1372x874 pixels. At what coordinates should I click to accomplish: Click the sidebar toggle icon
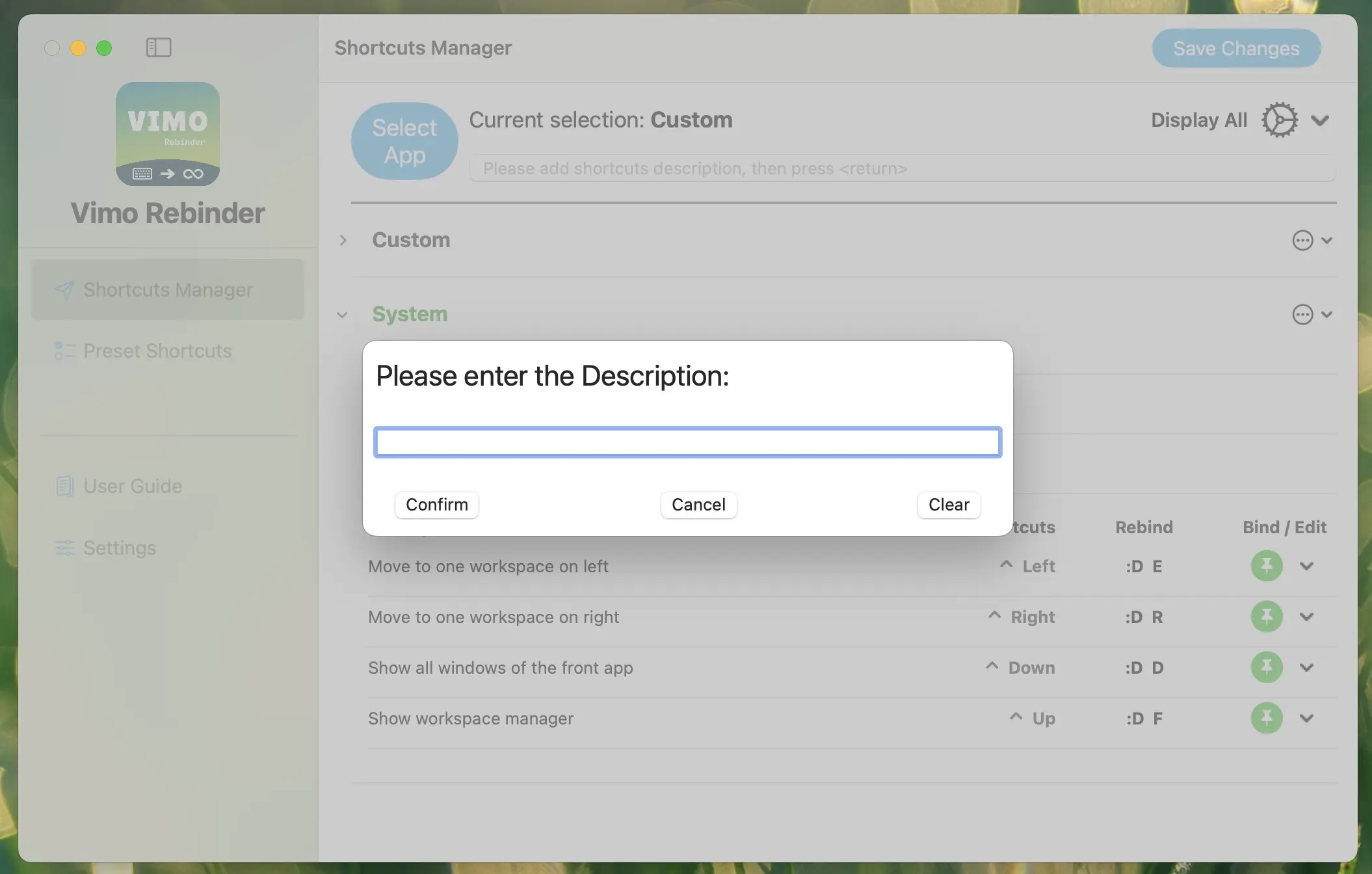point(159,47)
